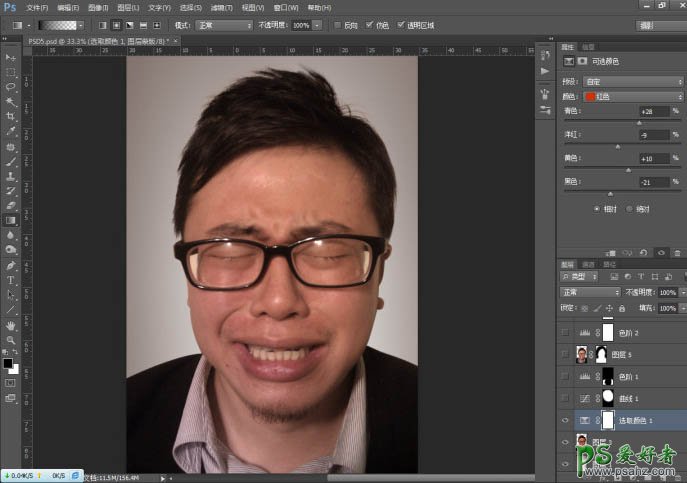Select the Type (T) tool
687x483 pixels.
[x=11, y=280]
